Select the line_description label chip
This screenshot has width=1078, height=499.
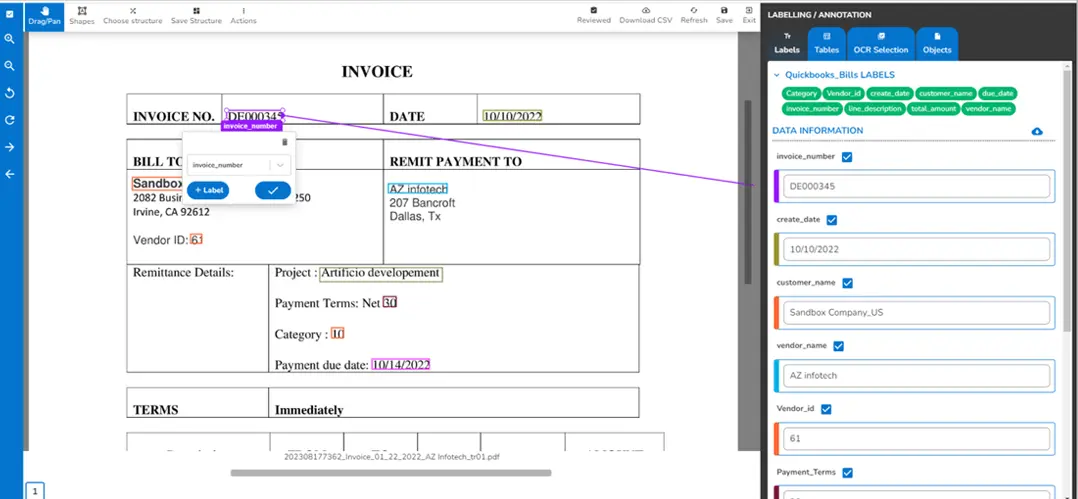click(875, 109)
